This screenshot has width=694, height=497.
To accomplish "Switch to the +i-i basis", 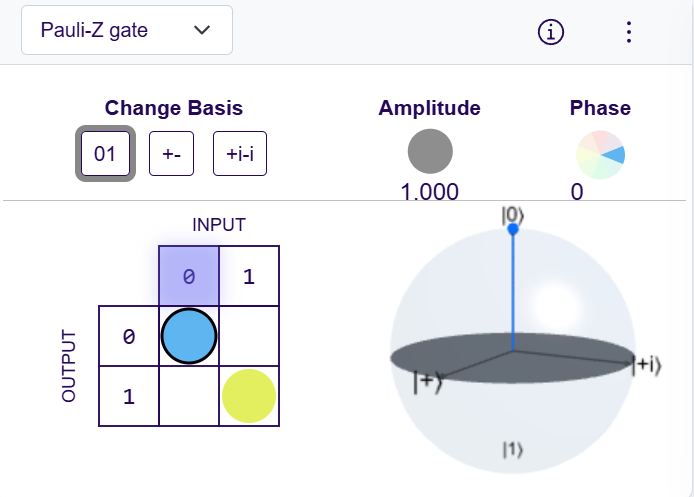I will click(x=240, y=154).
